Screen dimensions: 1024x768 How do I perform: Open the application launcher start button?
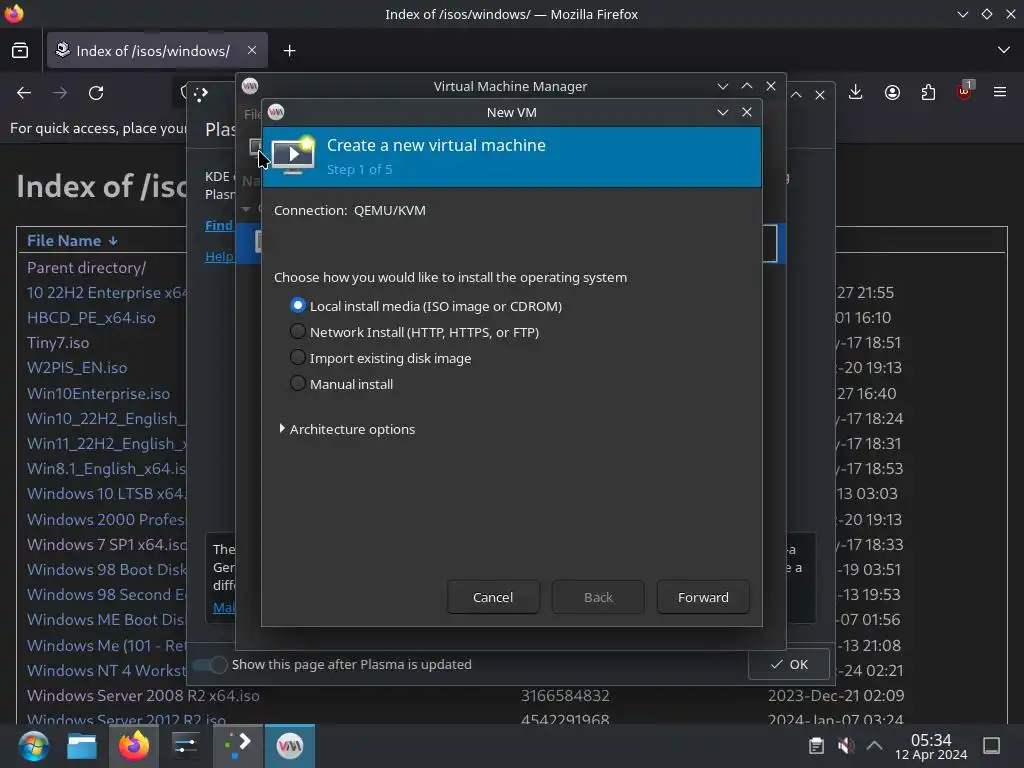tap(33, 746)
